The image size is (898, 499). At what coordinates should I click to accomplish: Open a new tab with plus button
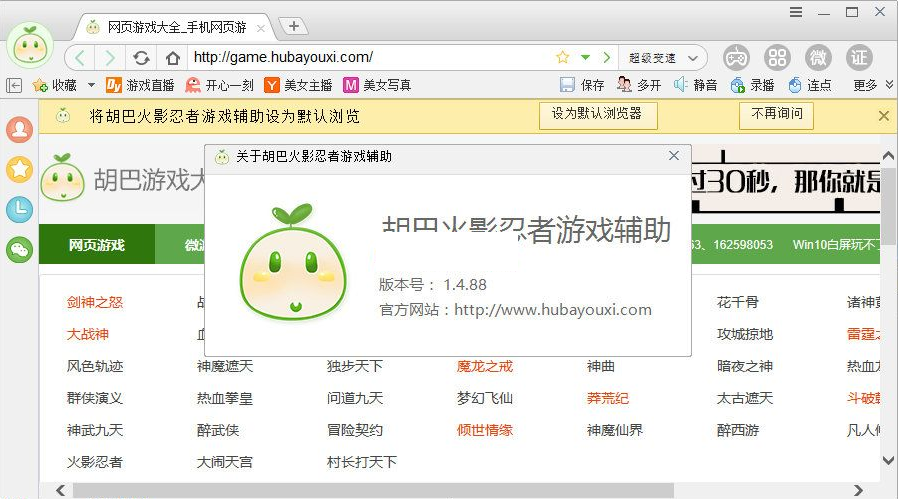(293, 25)
